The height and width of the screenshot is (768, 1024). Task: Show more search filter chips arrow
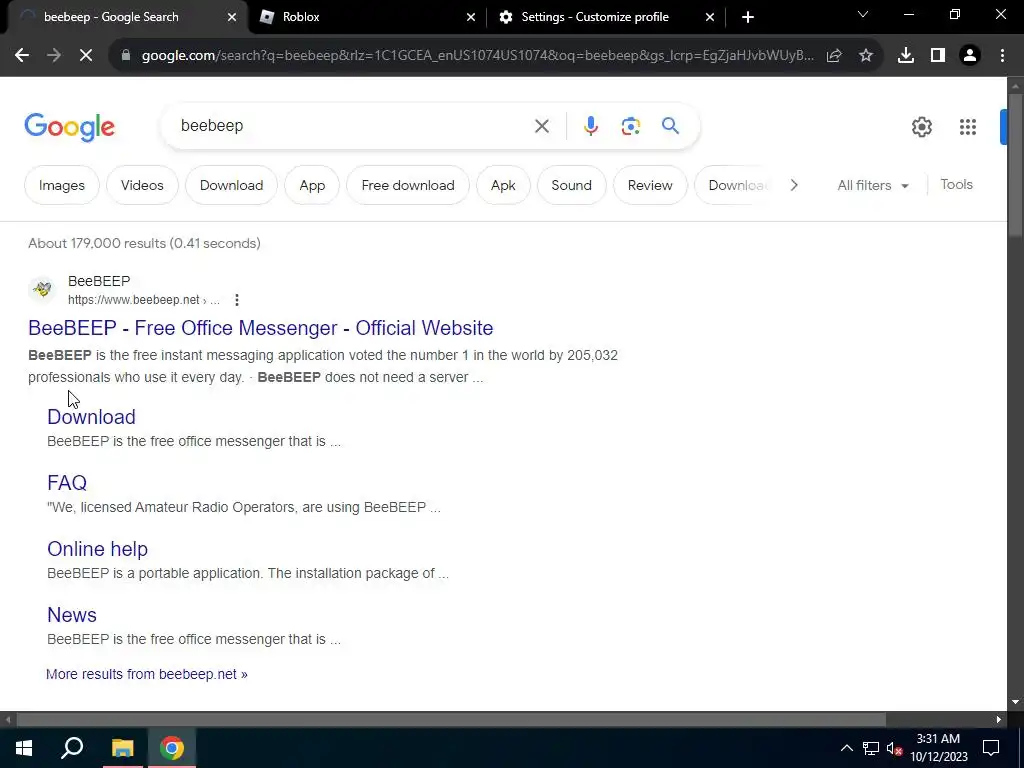(793, 185)
